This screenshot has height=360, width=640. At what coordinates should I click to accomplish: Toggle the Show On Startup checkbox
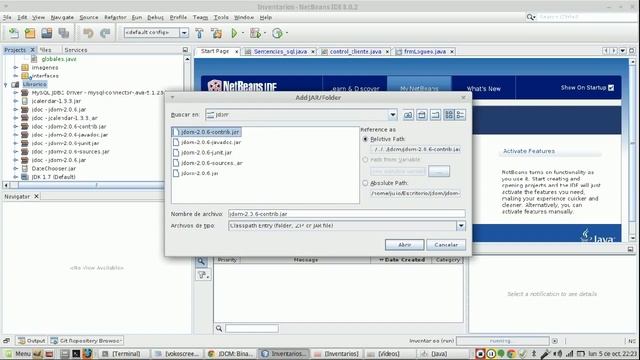coord(611,88)
